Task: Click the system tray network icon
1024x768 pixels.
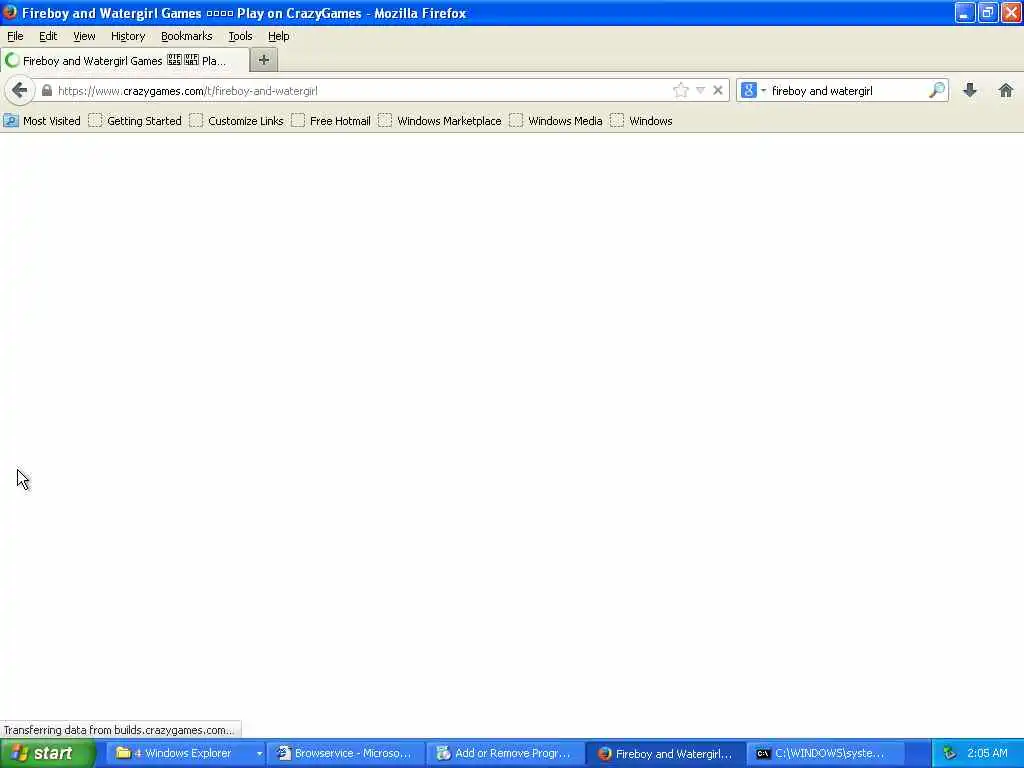Action: [950, 753]
